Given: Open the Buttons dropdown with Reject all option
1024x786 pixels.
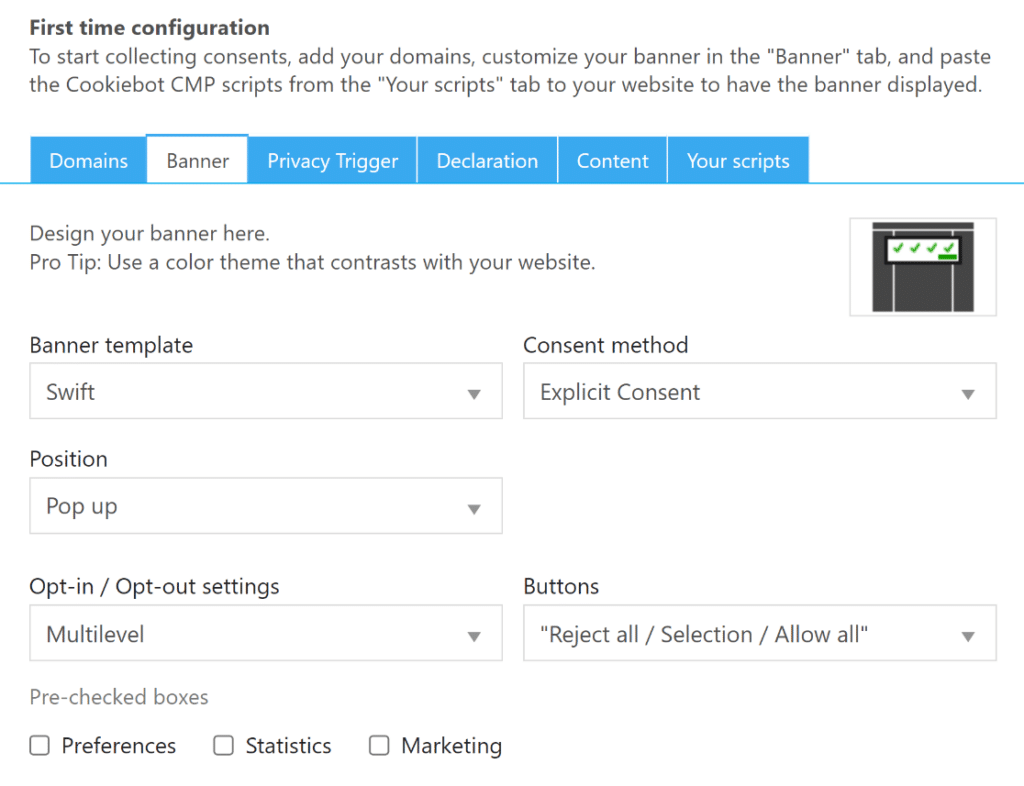Looking at the screenshot, I should point(760,633).
